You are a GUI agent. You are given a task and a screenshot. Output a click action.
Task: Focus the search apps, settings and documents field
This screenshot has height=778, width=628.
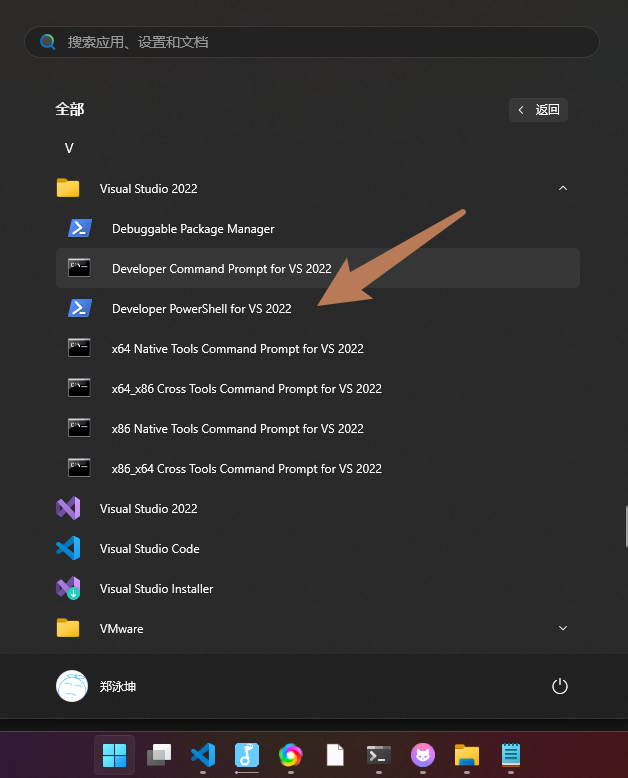pyautogui.click(x=312, y=42)
